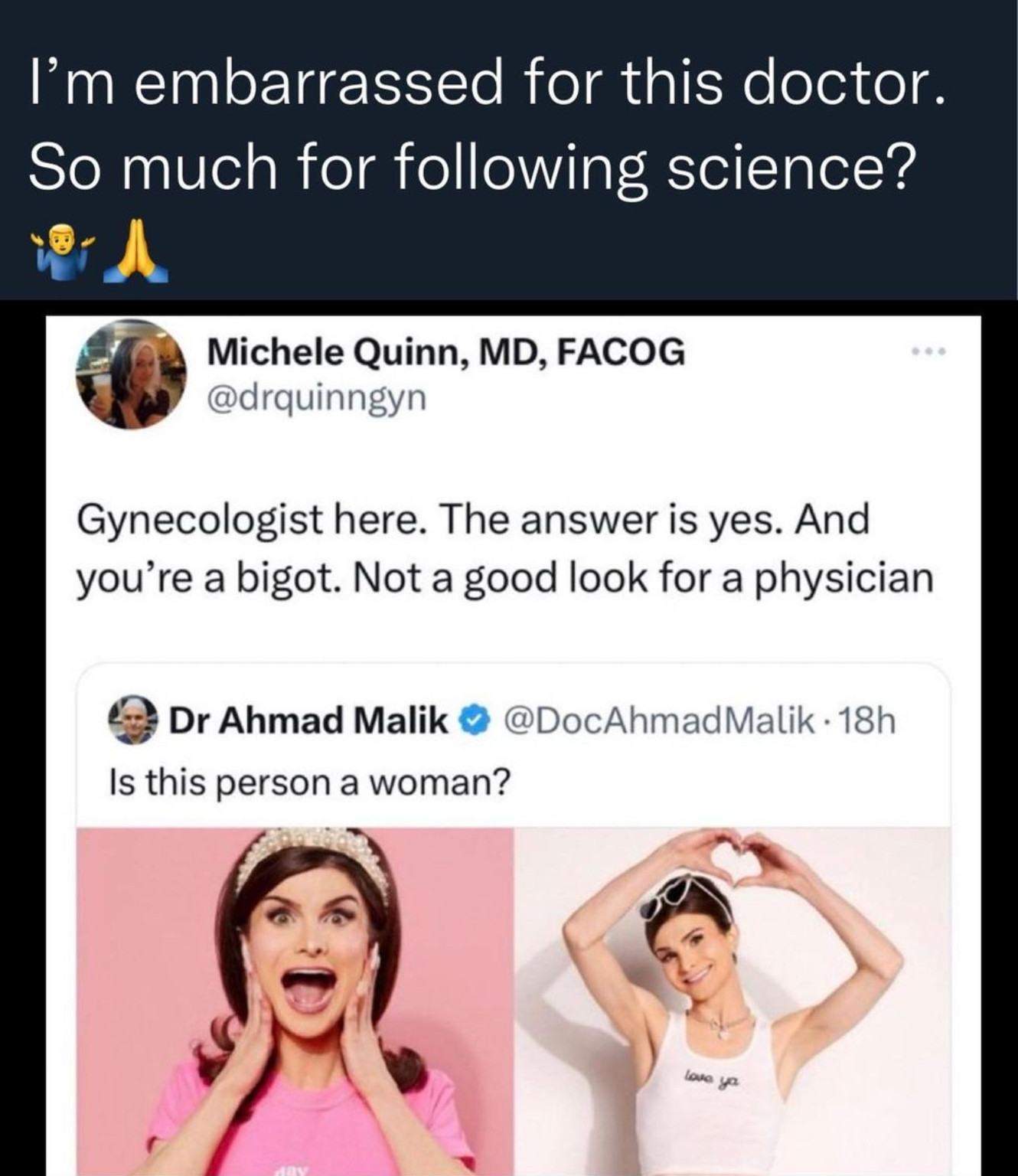Click the "Is this person a woman?" text

tap(310, 782)
